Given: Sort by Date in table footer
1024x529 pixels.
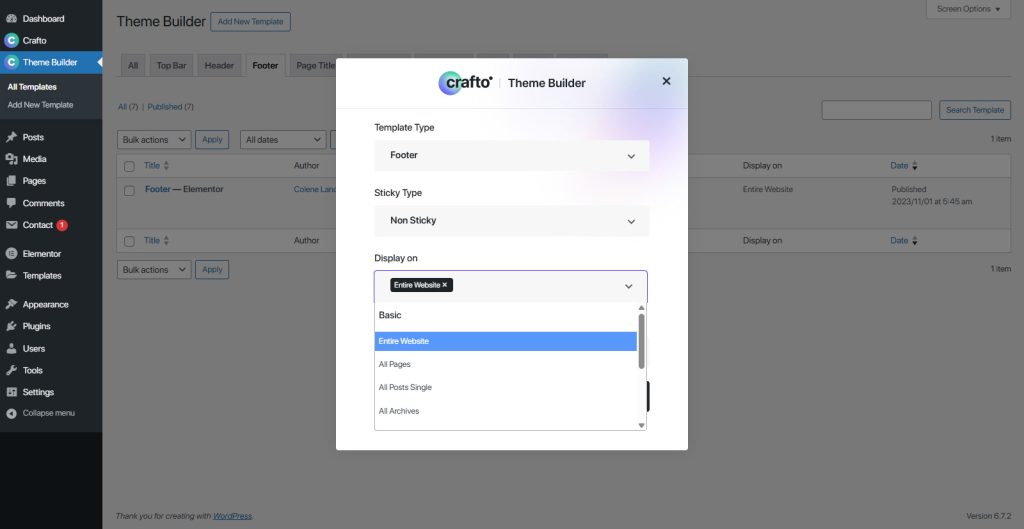Looking at the screenshot, I should tap(903, 240).
